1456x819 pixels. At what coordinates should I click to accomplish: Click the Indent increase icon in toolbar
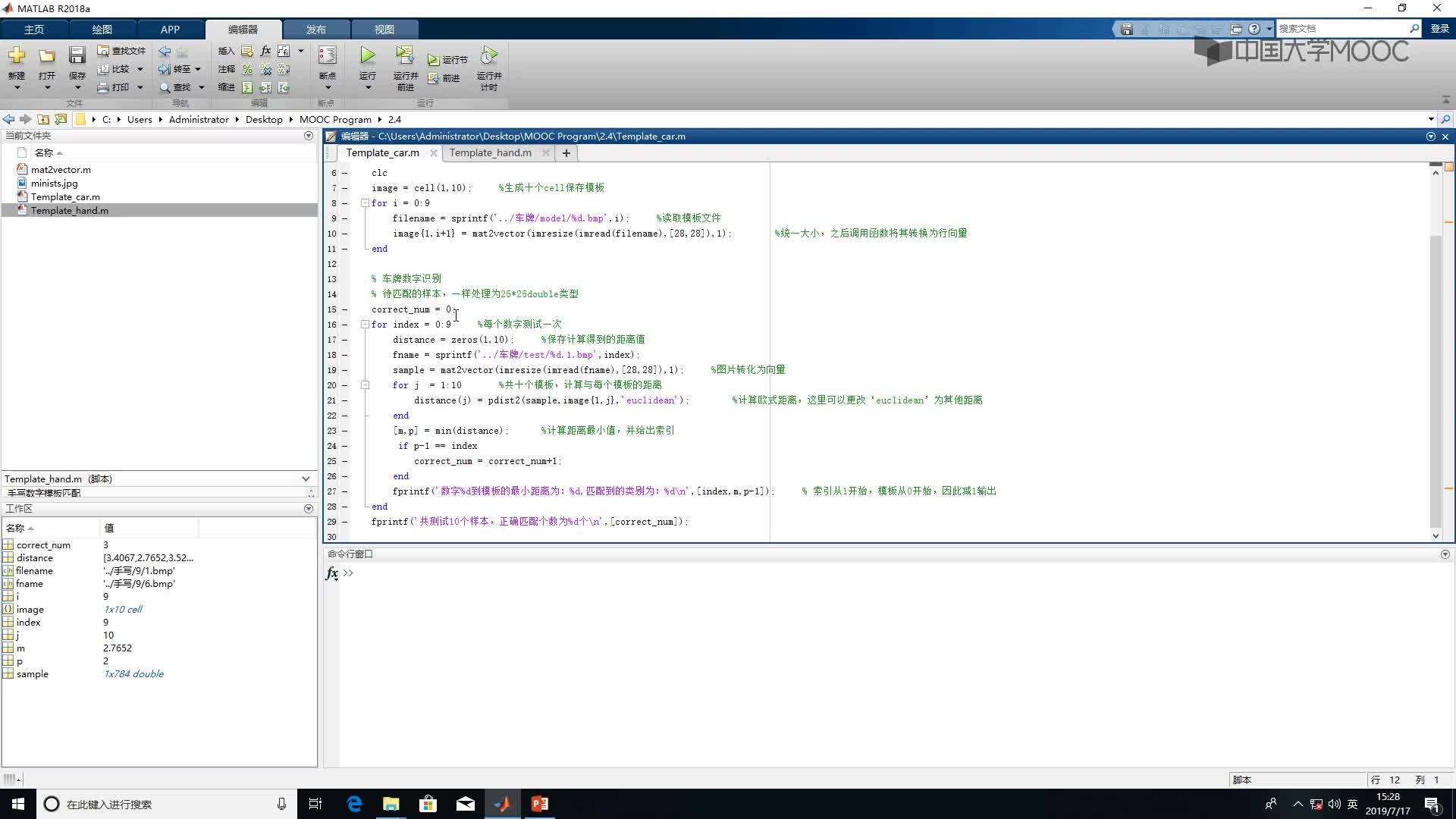coord(265,87)
